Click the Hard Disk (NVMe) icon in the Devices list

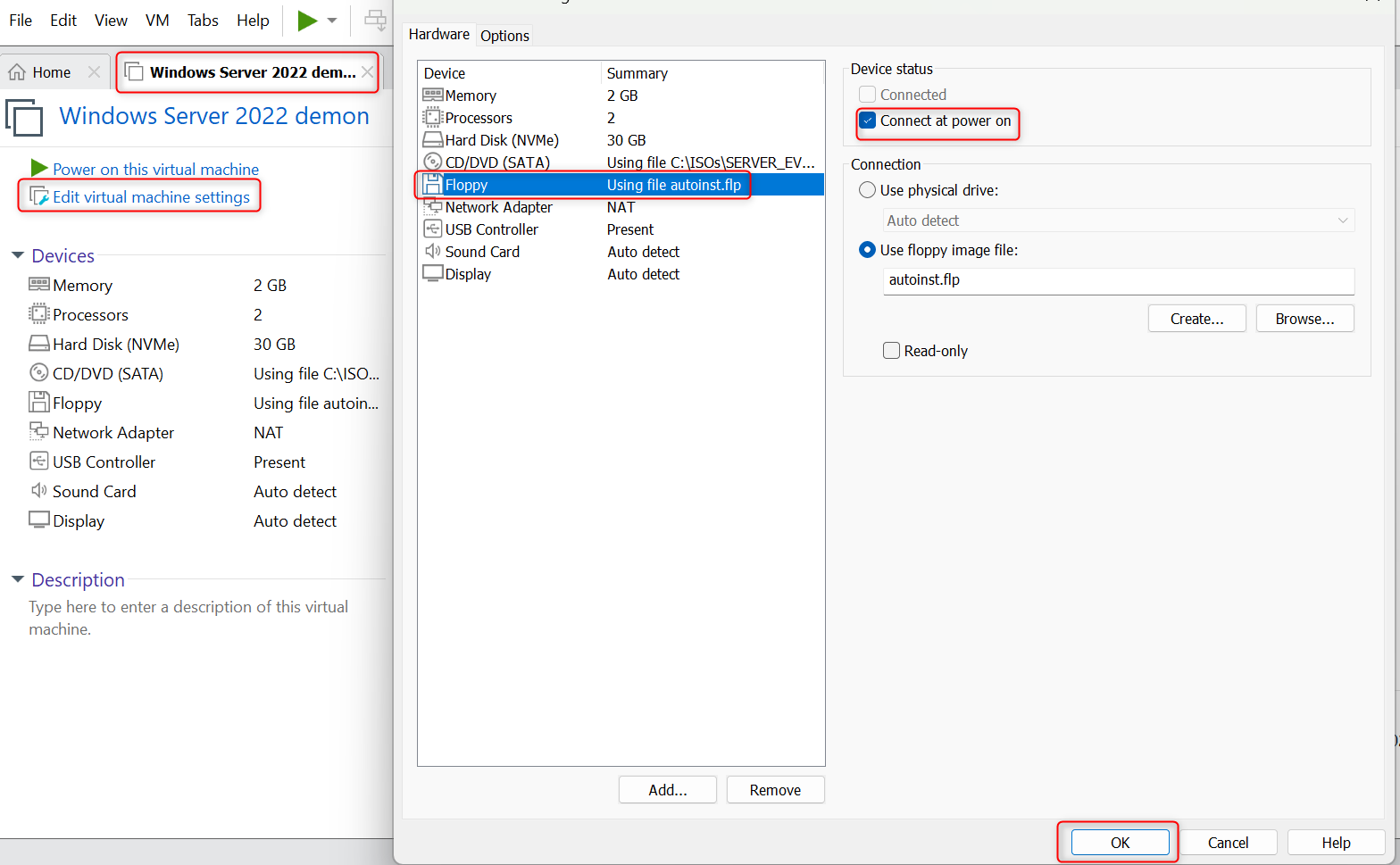pyautogui.click(x=38, y=344)
